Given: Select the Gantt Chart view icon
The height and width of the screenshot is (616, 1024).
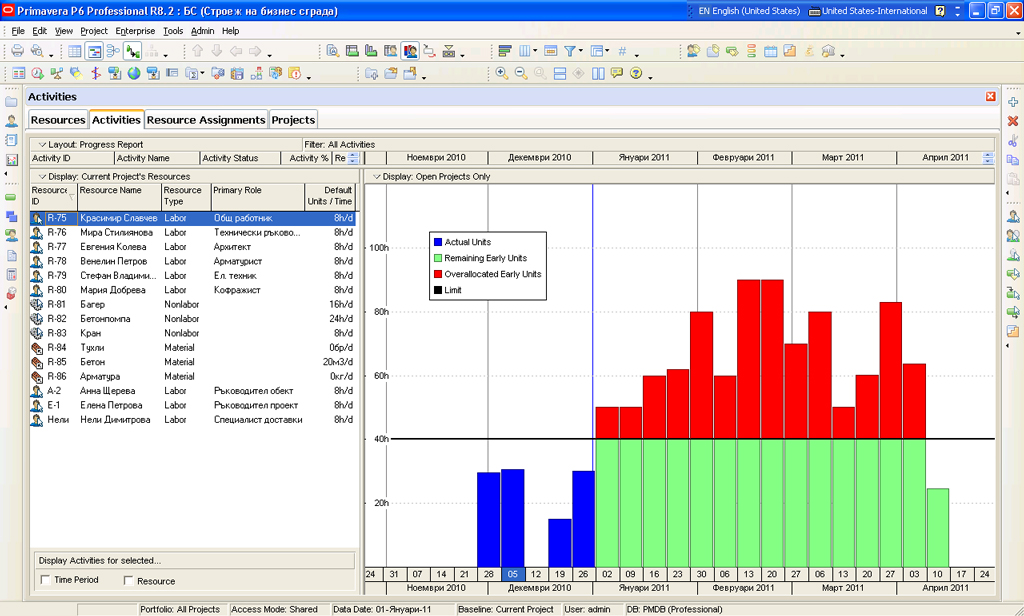Looking at the screenshot, I should point(94,51).
